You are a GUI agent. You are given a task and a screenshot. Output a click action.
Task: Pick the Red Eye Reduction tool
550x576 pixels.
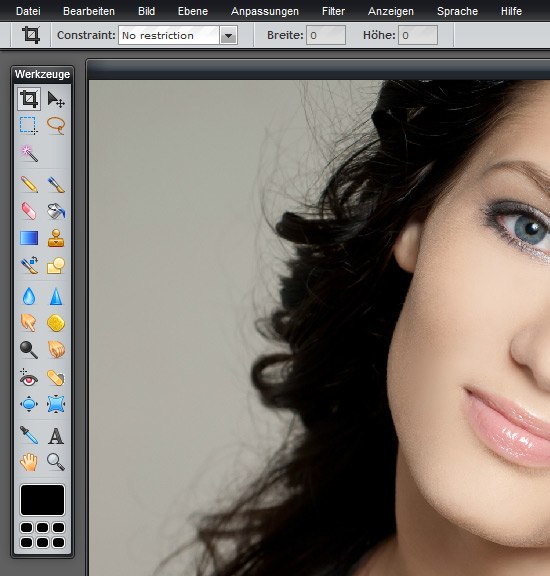[29, 378]
